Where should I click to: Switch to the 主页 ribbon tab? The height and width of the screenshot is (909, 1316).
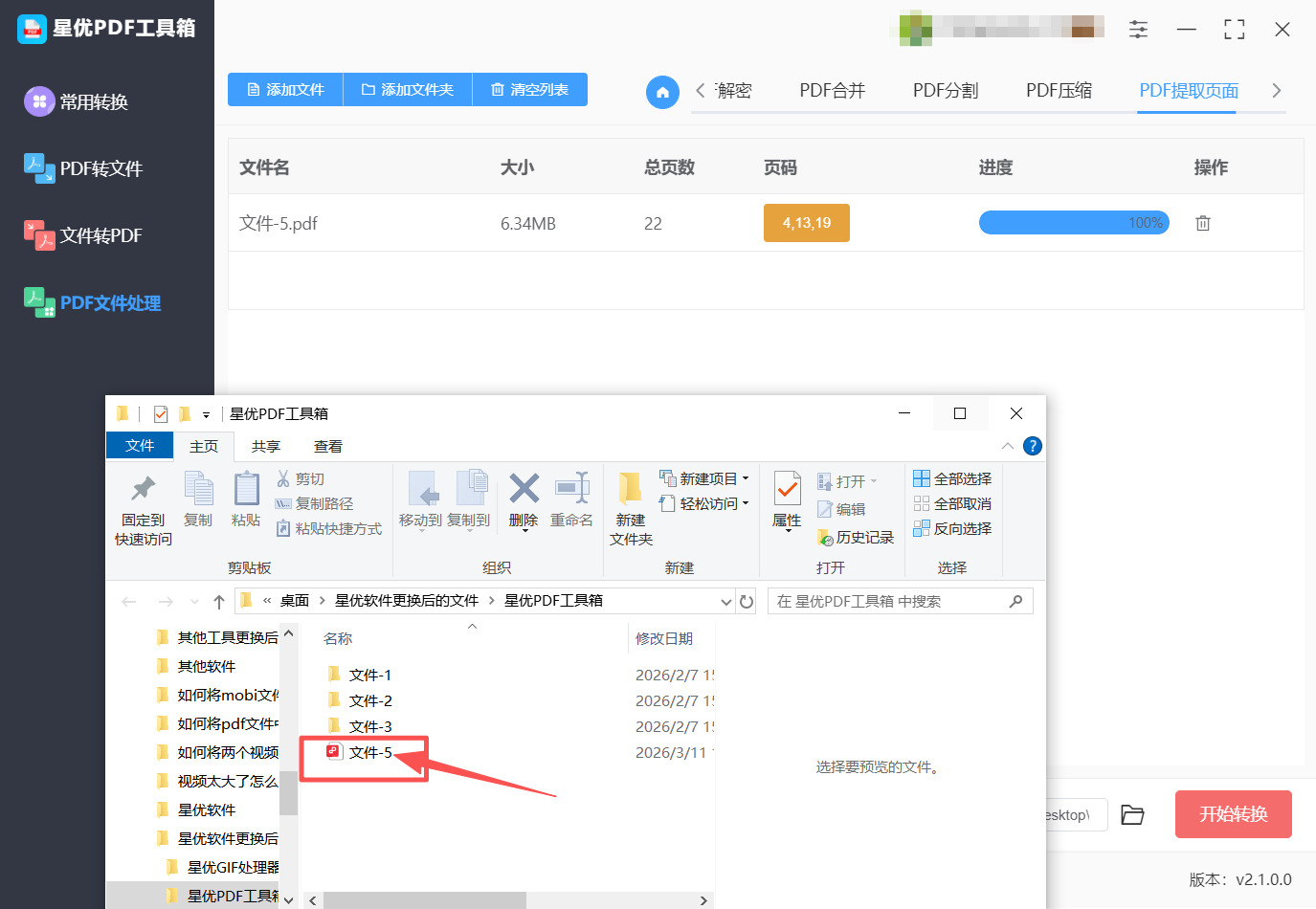click(204, 447)
